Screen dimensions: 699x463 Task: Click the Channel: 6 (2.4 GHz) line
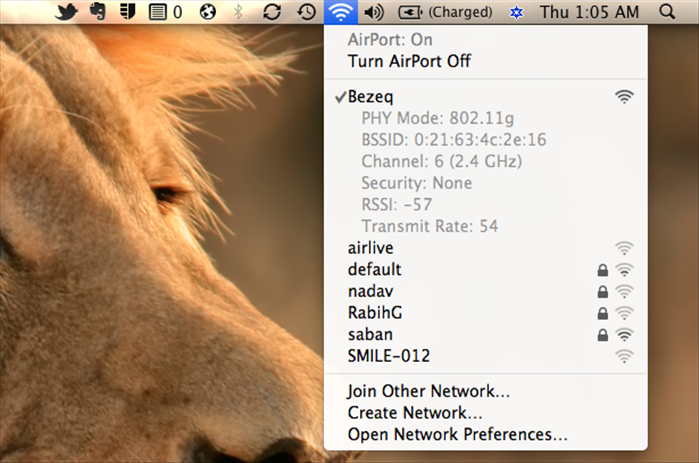click(x=441, y=161)
